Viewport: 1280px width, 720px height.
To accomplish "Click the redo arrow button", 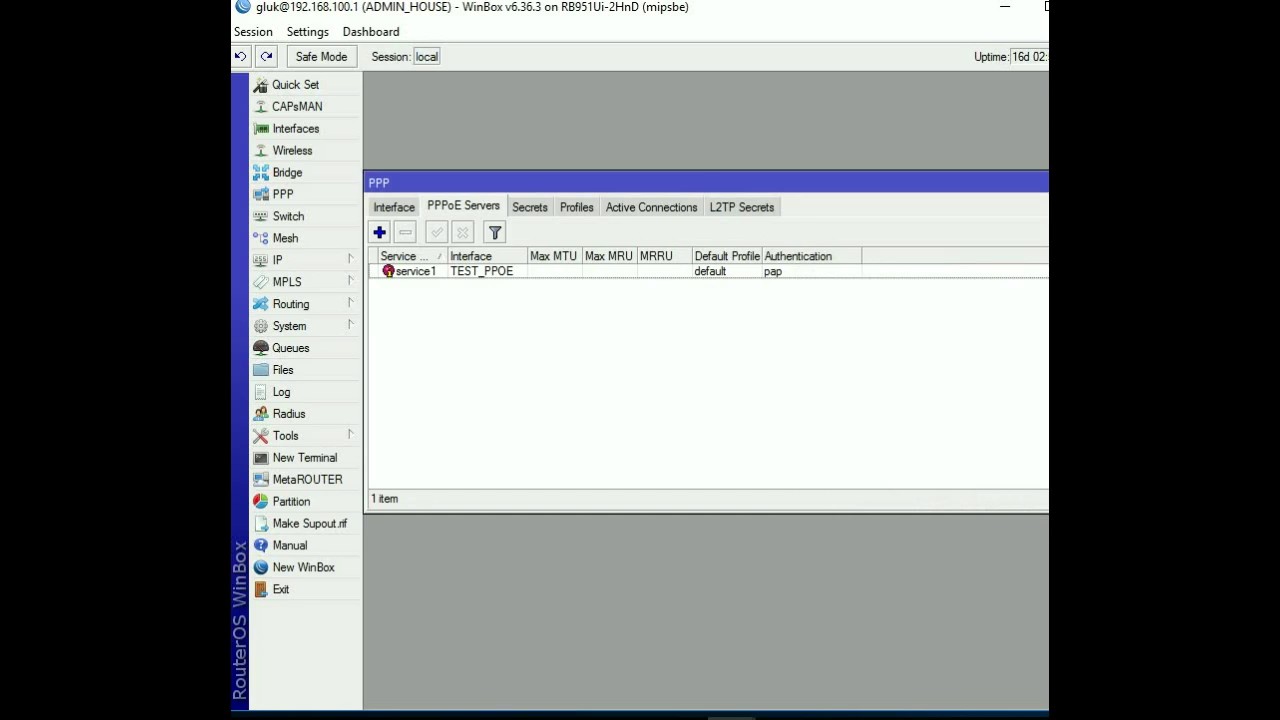I will pyautogui.click(x=266, y=57).
